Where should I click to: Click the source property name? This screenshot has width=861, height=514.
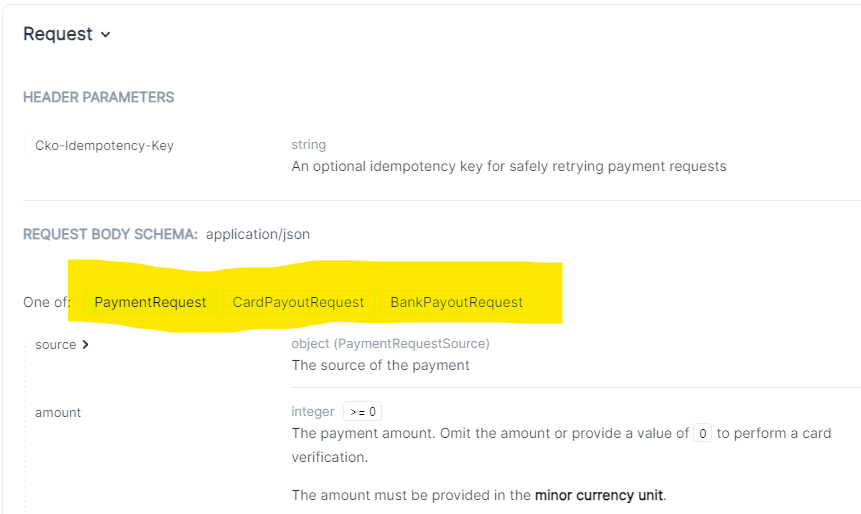click(x=55, y=345)
